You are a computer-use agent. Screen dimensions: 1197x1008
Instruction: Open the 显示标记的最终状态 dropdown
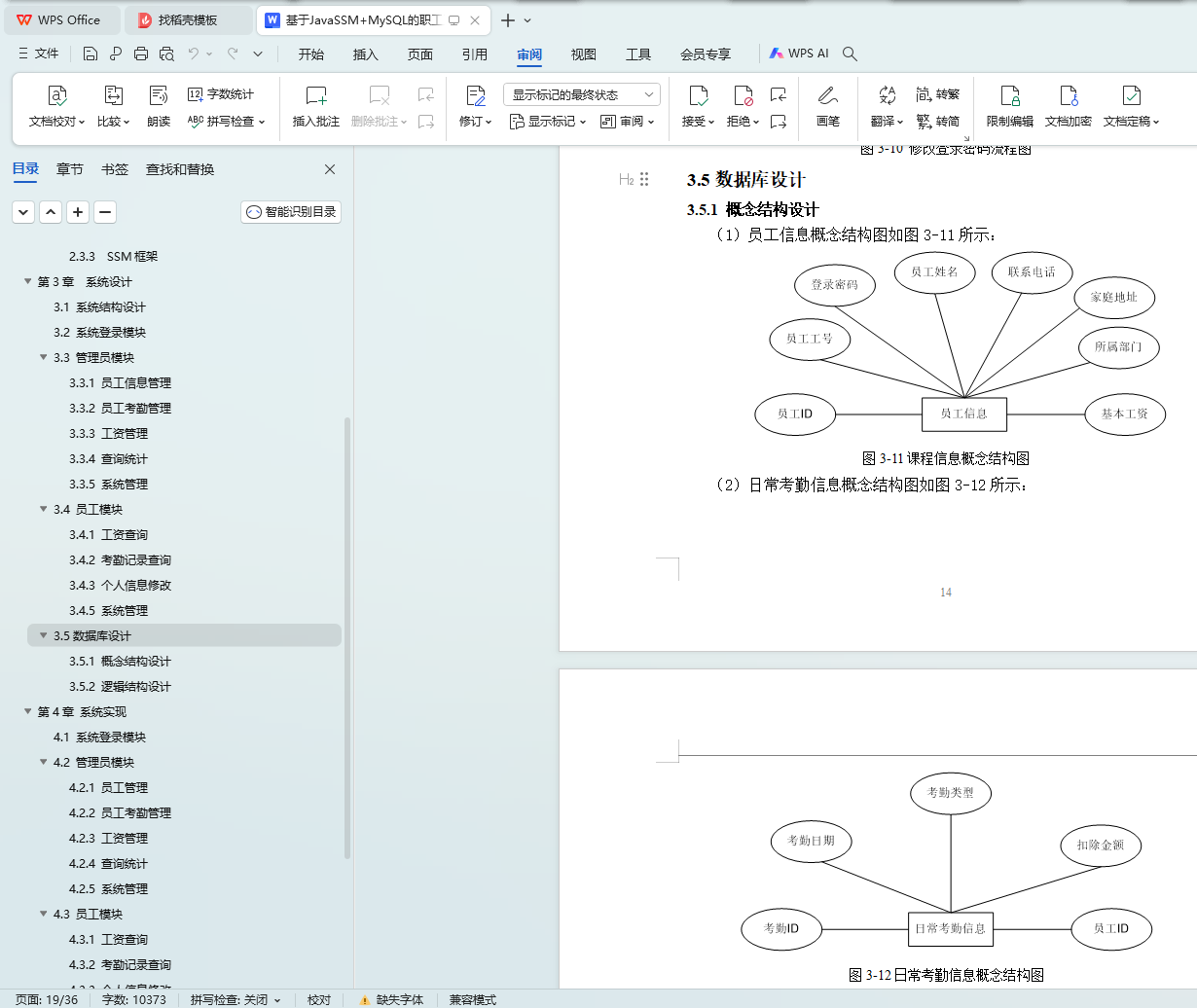click(x=582, y=94)
